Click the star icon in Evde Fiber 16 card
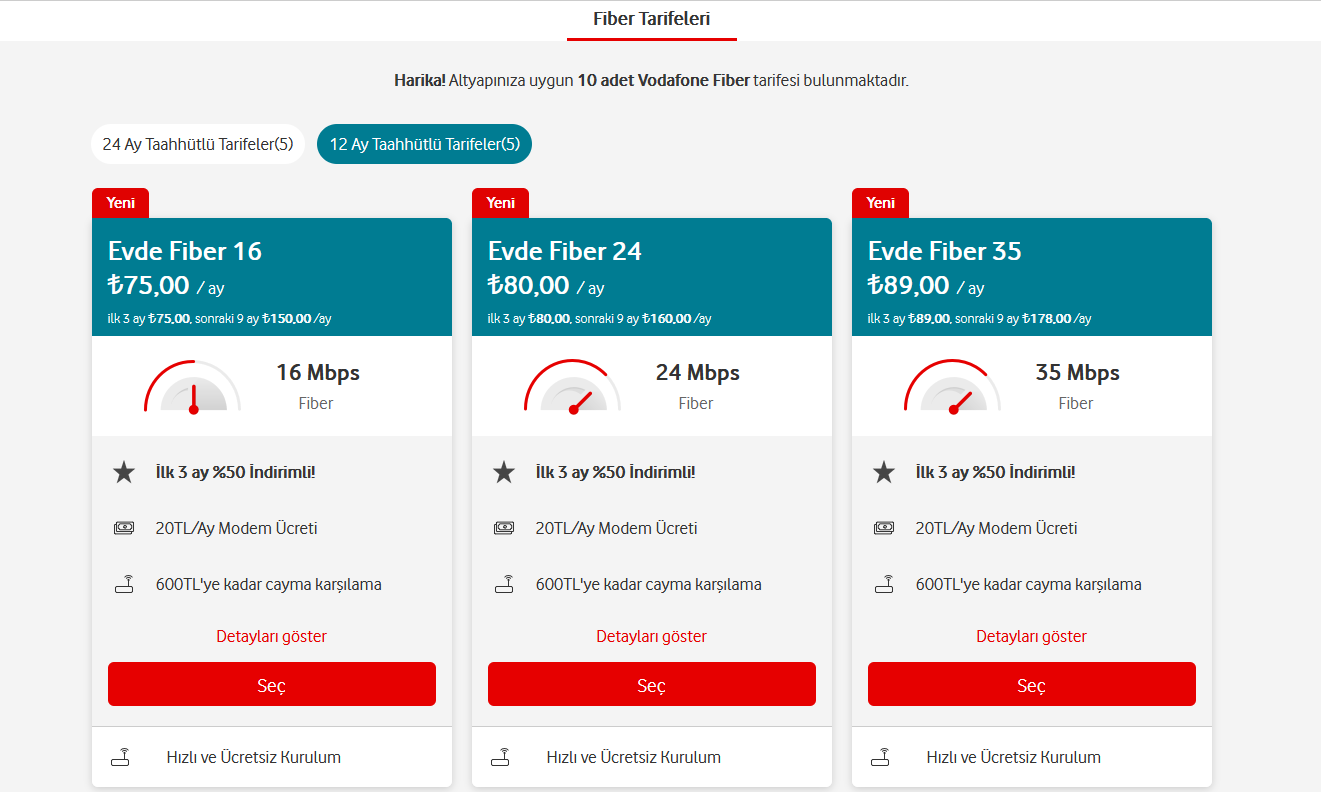 [124, 472]
